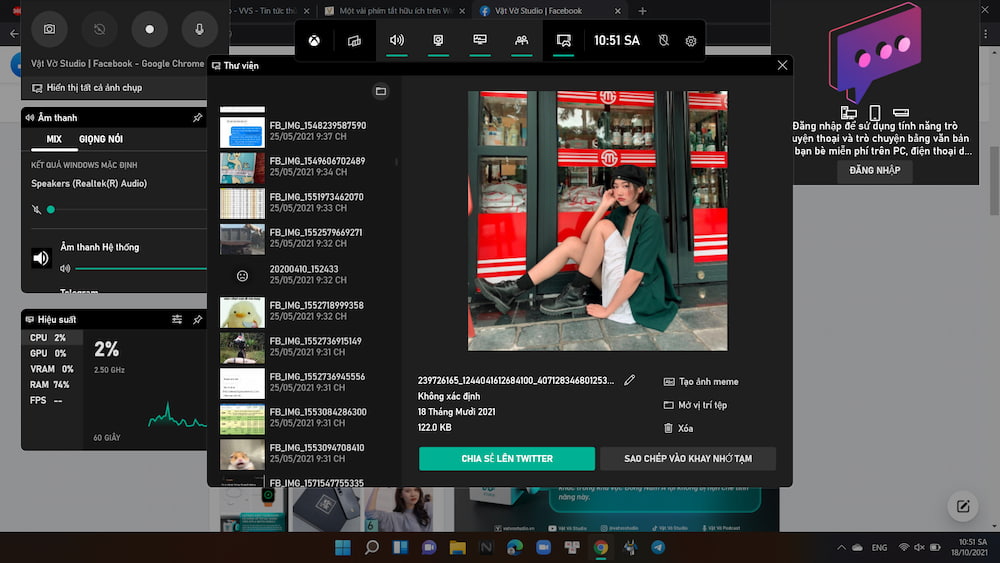The height and width of the screenshot is (563, 1000).
Task: Open the captures folder icon in gallery
Action: point(381,91)
